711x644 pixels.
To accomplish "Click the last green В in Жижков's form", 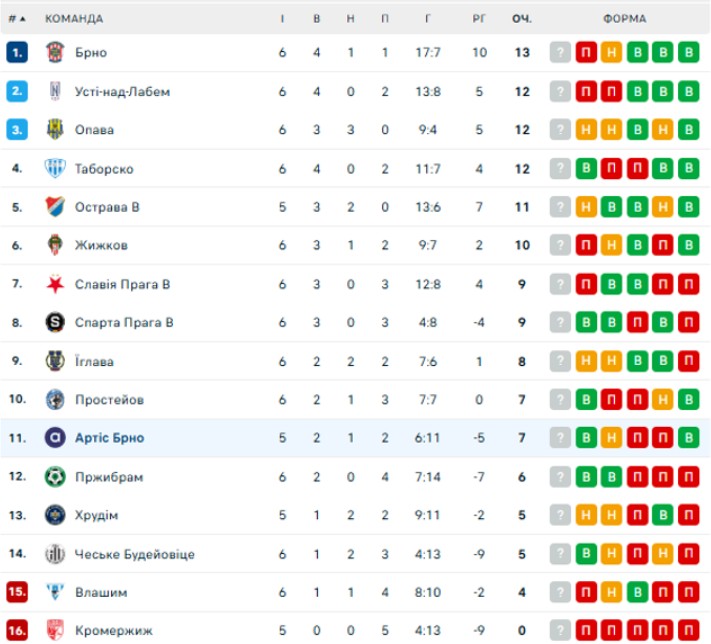I will 687,246.
